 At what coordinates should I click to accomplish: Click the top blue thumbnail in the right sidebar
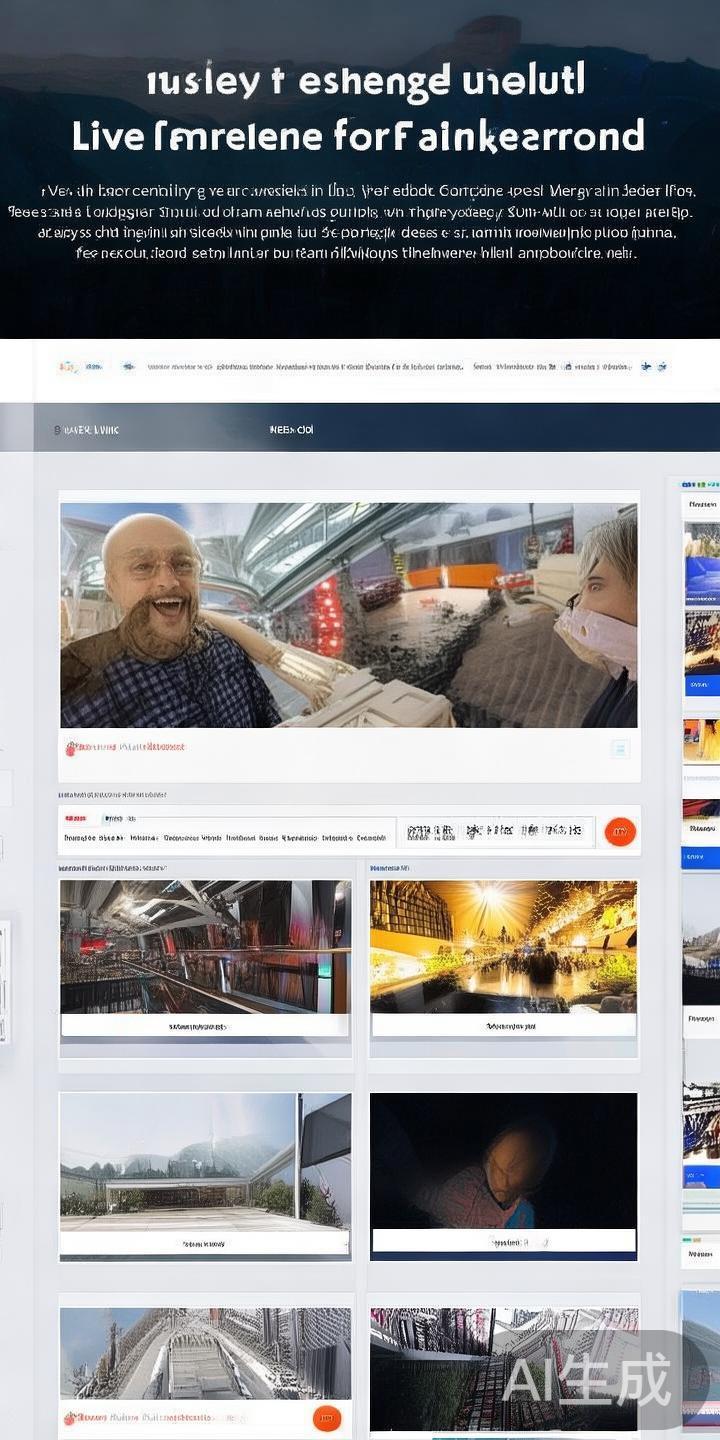tap(701, 565)
